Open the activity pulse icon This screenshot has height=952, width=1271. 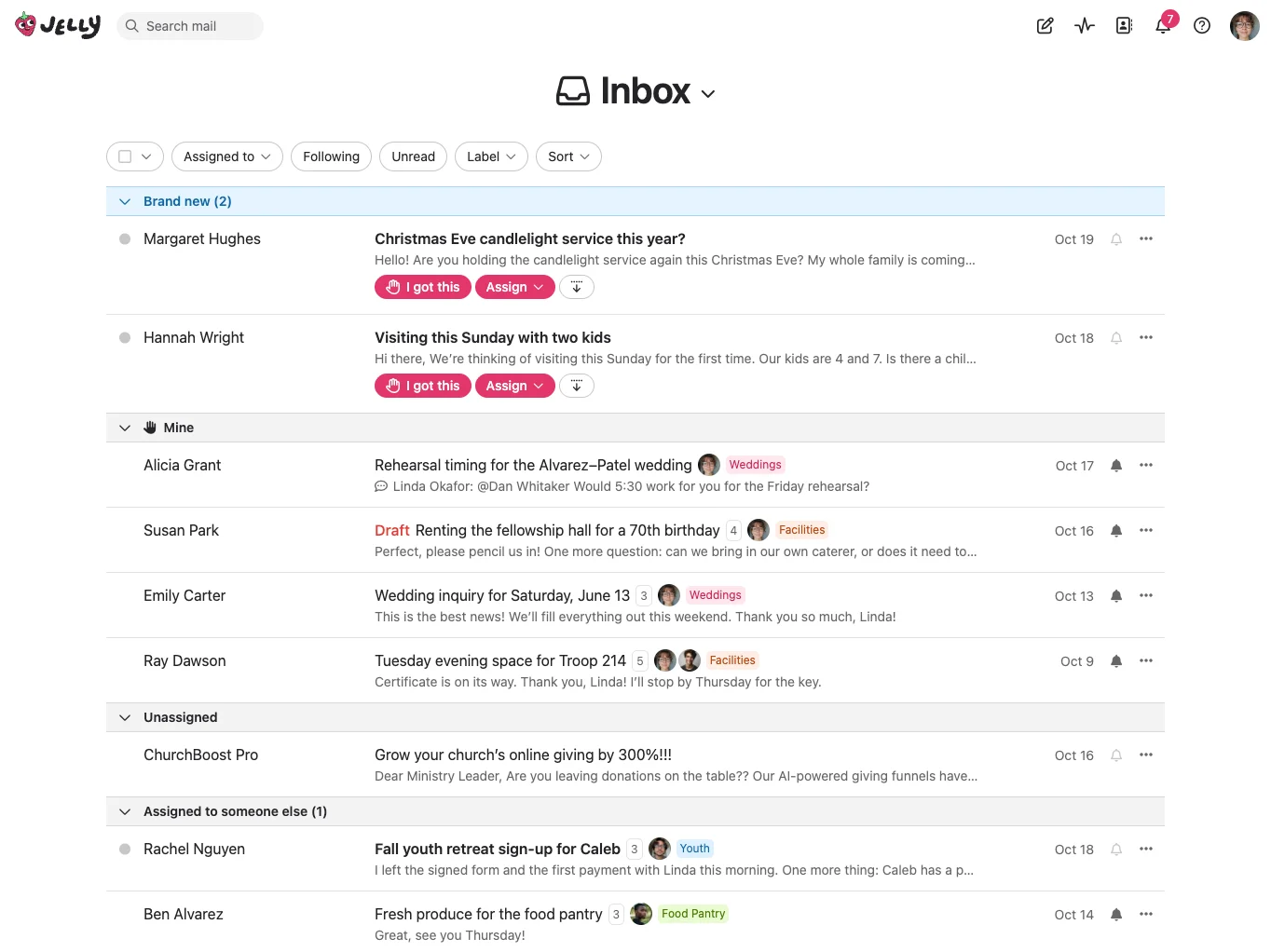pos(1085,26)
